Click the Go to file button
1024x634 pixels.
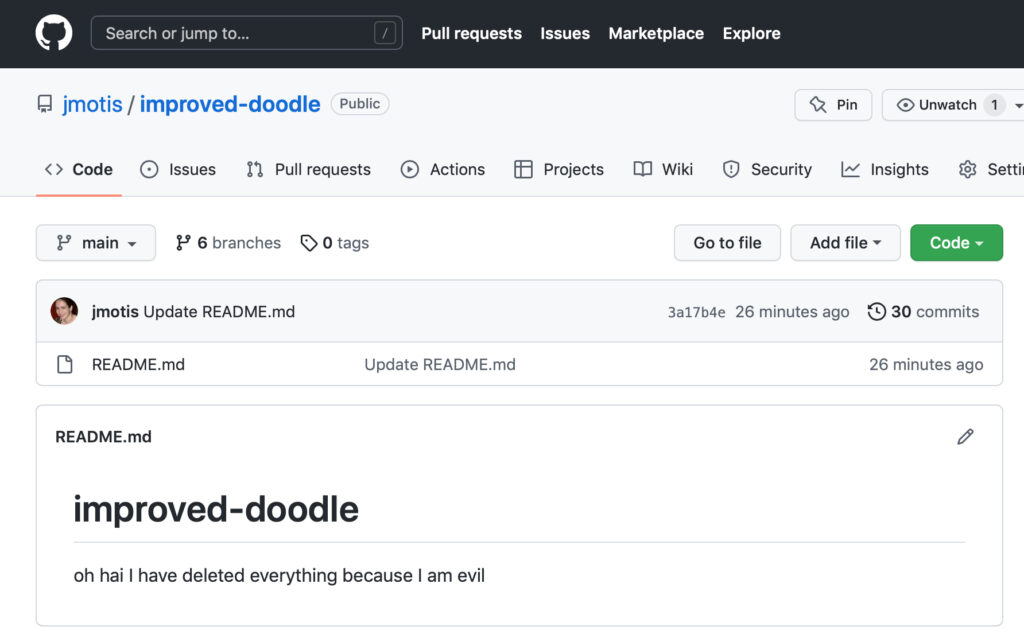(727, 243)
